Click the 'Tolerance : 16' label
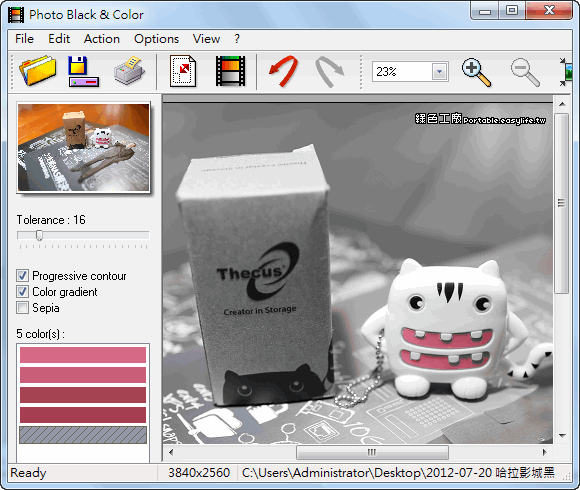This screenshot has width=580, height=490. pos(51,220)
